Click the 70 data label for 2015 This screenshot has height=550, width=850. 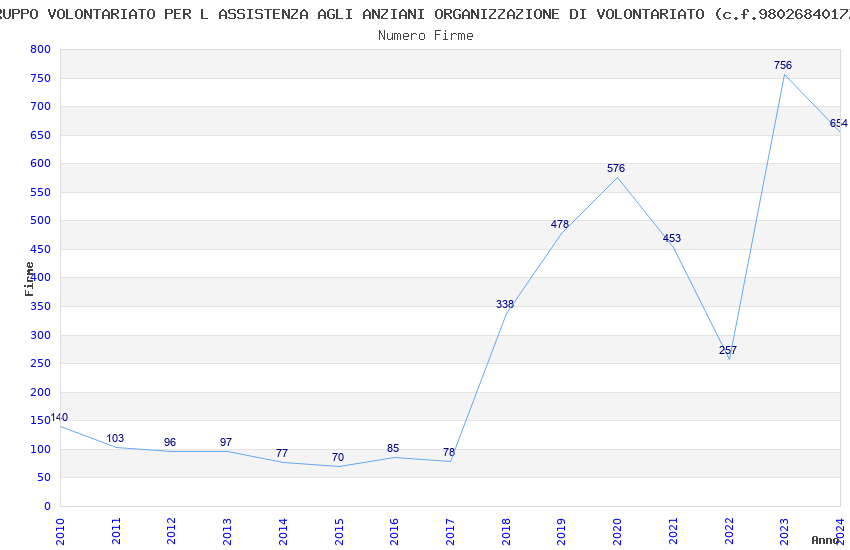338,458
